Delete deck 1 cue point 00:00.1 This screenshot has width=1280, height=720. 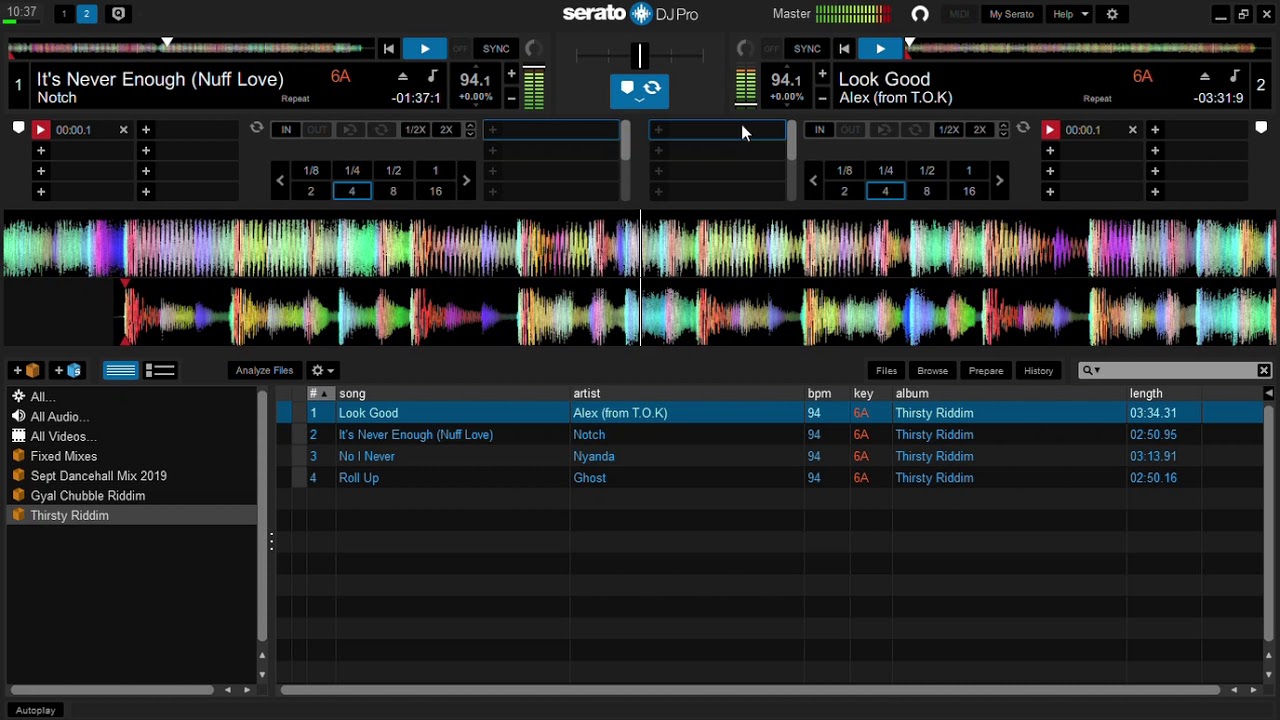124,130
